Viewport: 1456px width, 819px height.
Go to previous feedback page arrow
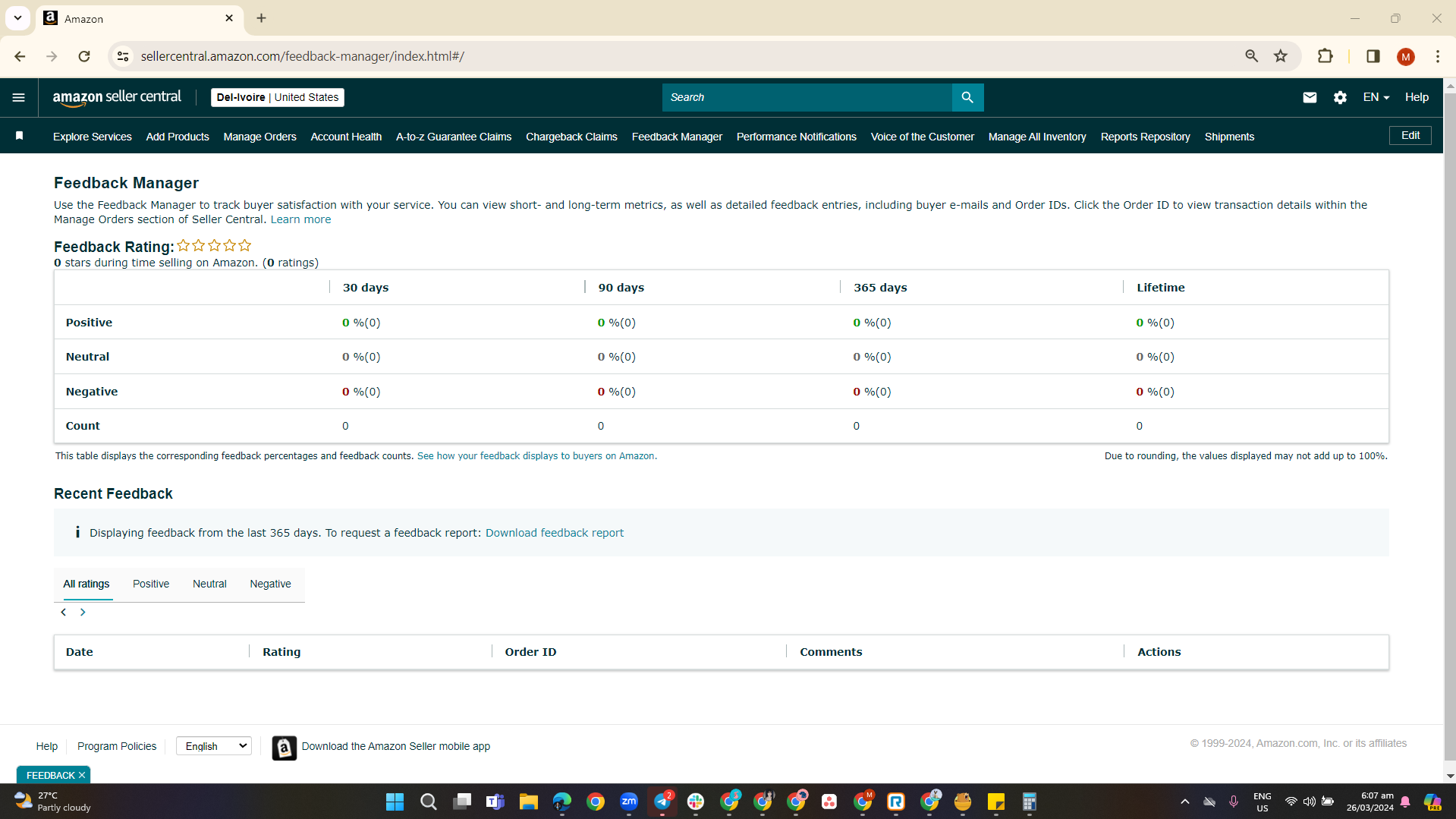pos(64,613)
